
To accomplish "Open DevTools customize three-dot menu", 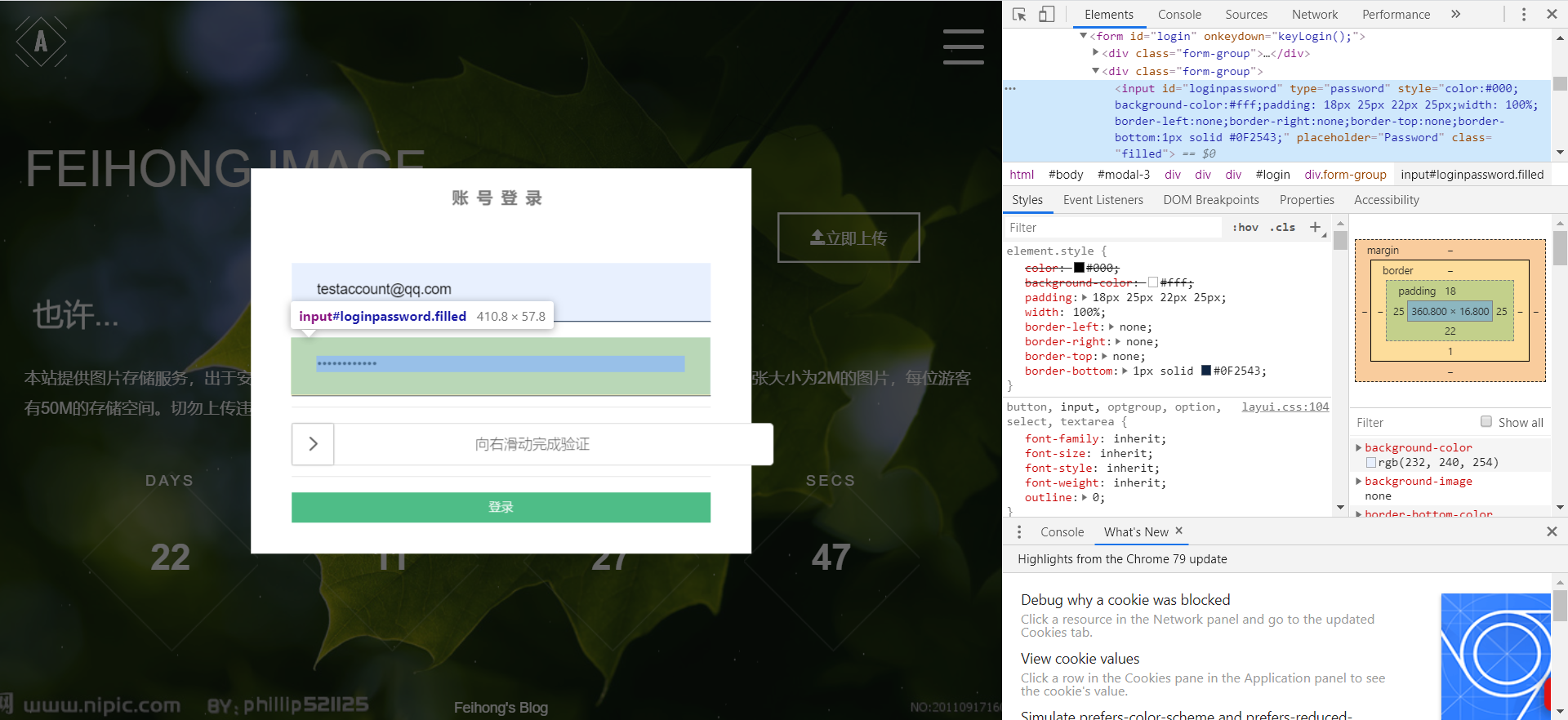I will [x=1524, y=14].
